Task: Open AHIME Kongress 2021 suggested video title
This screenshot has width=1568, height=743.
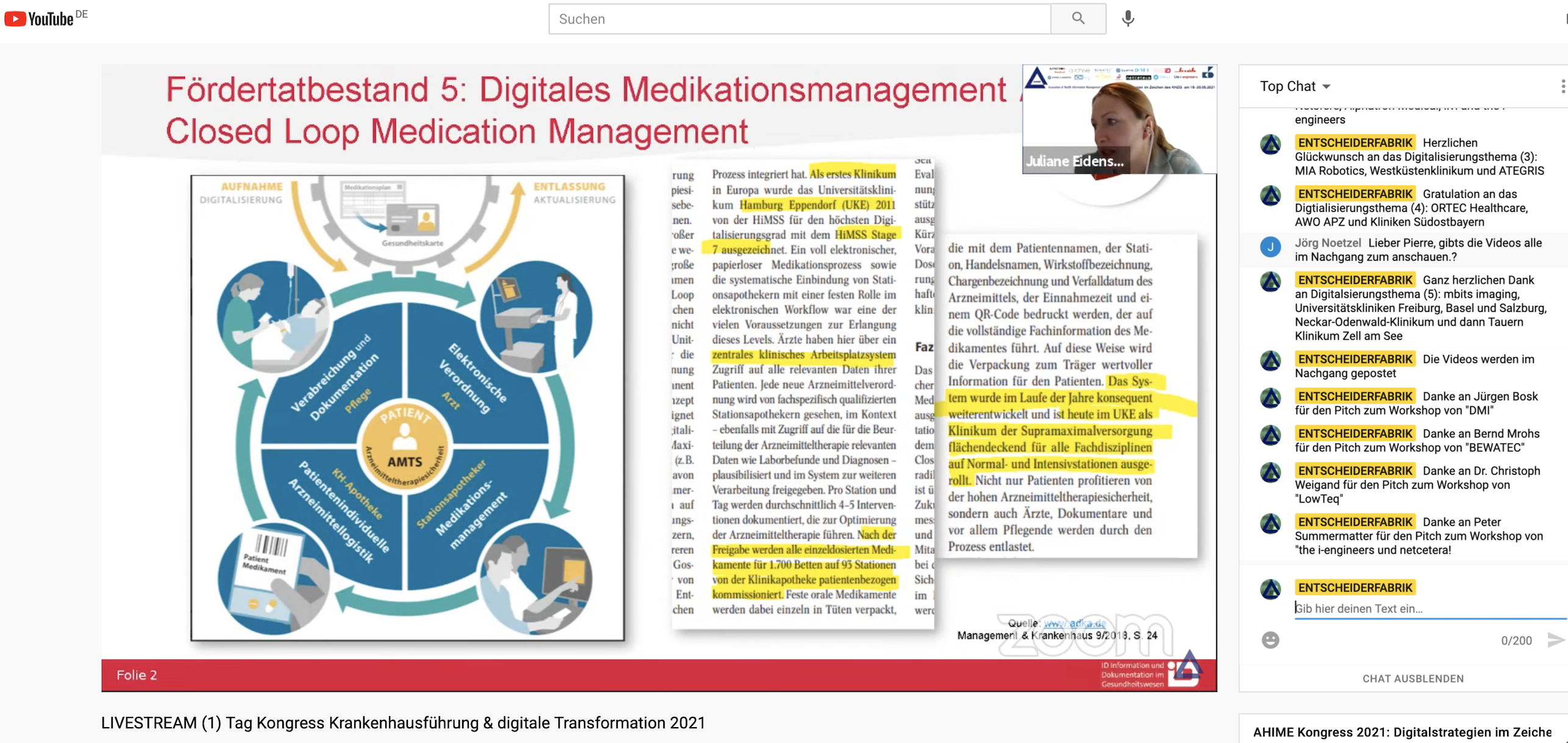Action: click(x=1402, y=732)
